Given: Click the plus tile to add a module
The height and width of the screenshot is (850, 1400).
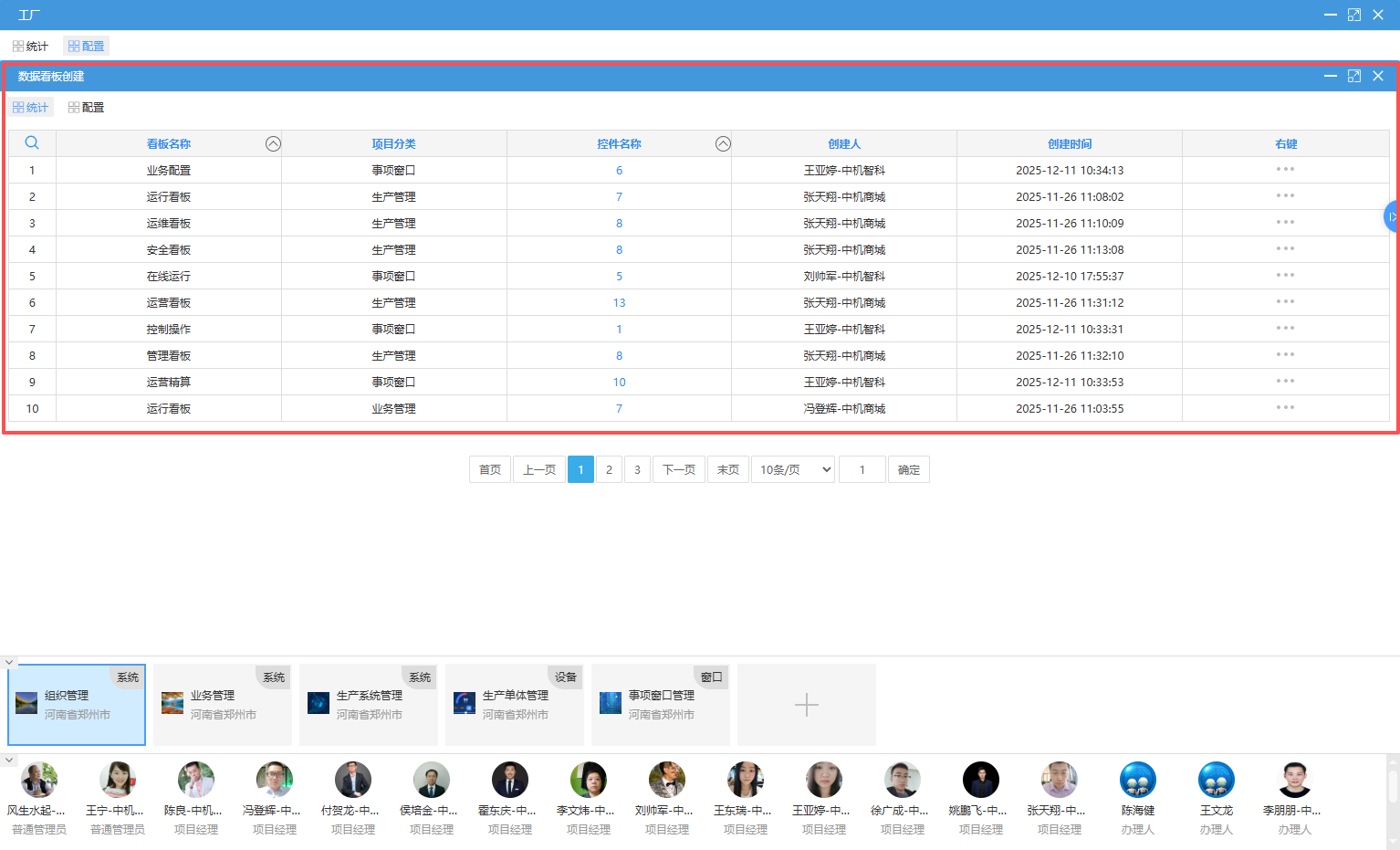Looking at the screenshot, I should (806, 705).
